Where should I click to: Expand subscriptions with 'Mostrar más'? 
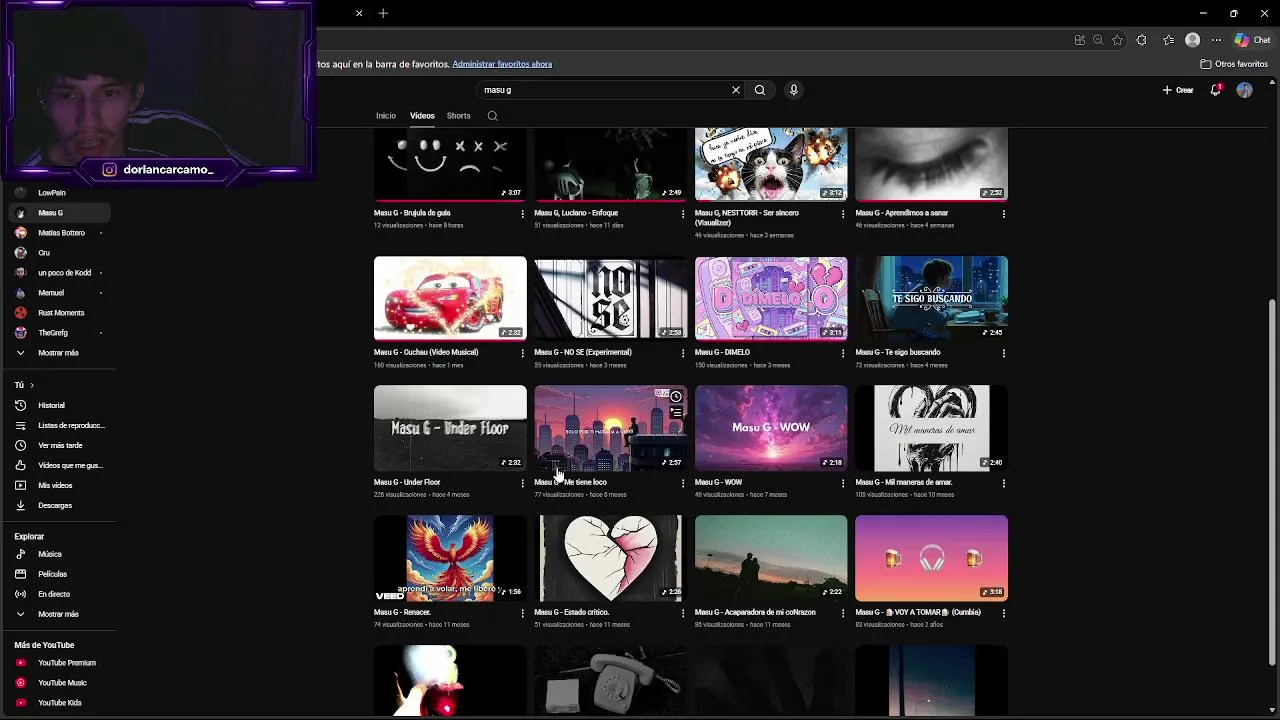[x=60, y=353]
